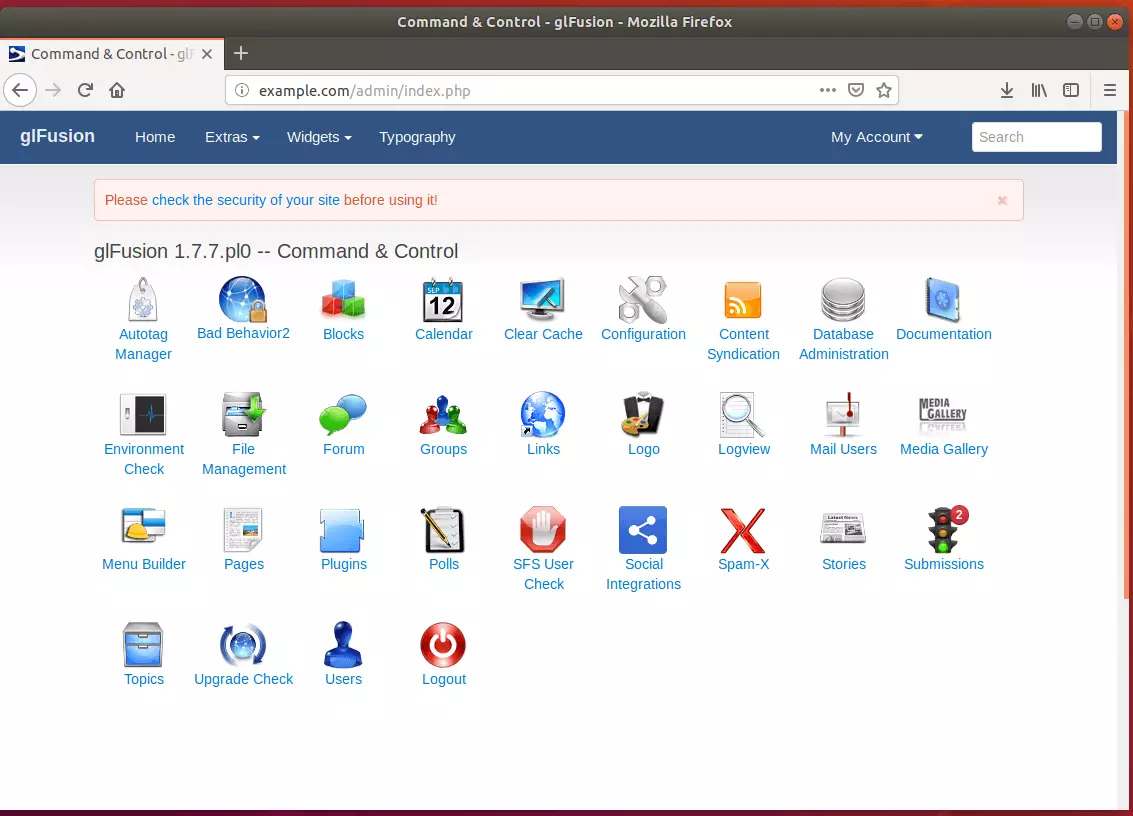Click the Clear Cache monitor icon
Viewport: 1133px width, 816px height.
pos(543,299)
